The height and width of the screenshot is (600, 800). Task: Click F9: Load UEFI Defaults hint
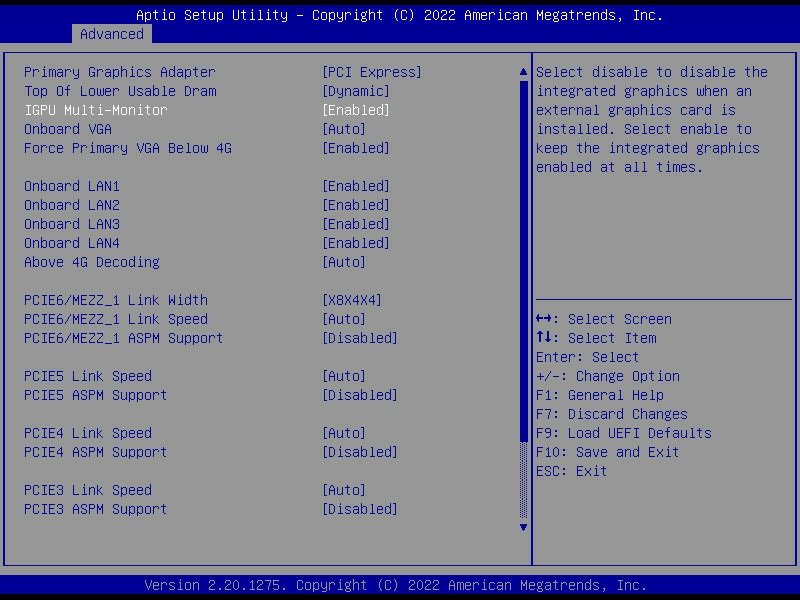click(x=623, y=433)
